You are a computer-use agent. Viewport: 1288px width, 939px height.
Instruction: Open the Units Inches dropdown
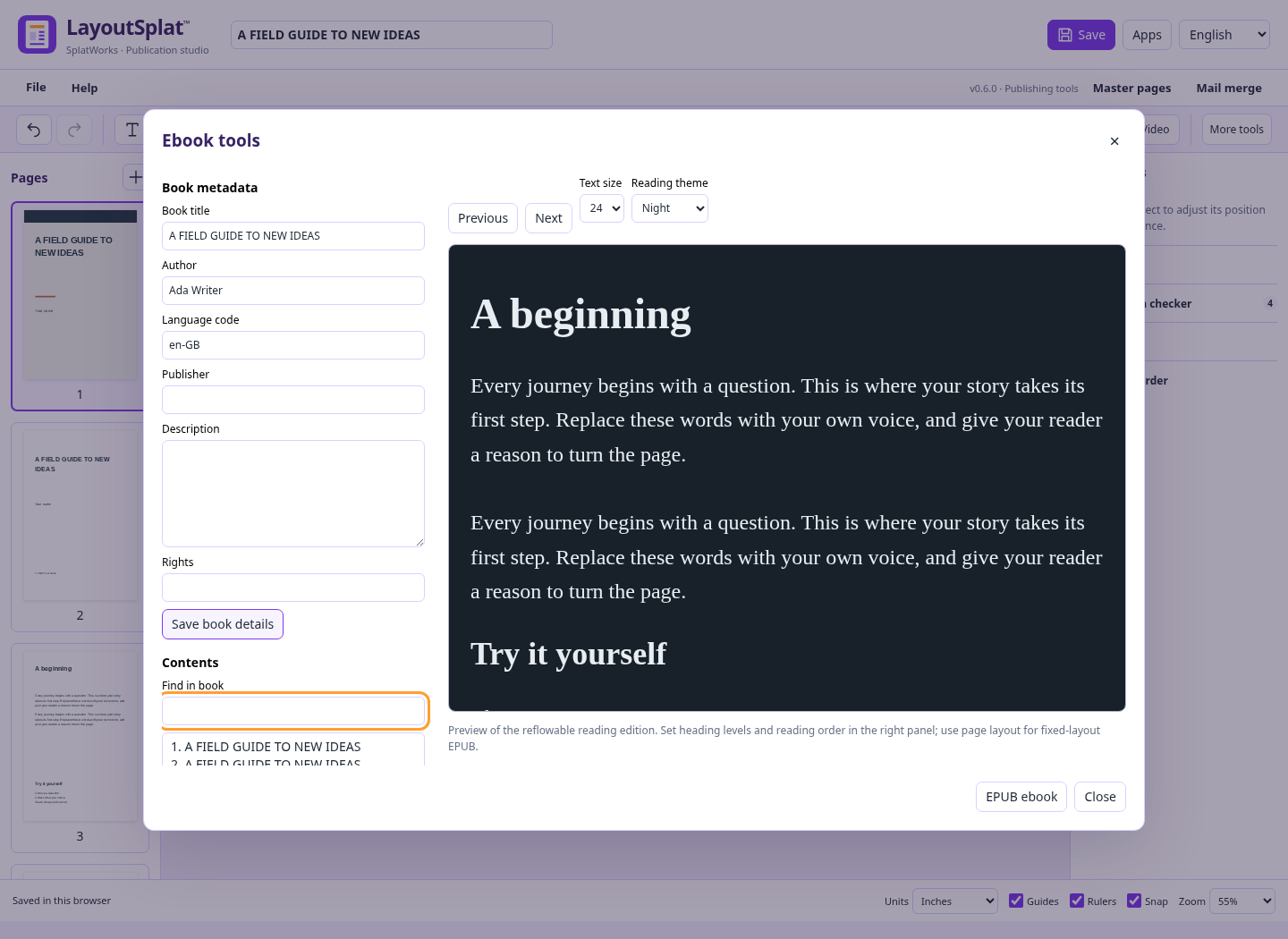tap(956, 901)
